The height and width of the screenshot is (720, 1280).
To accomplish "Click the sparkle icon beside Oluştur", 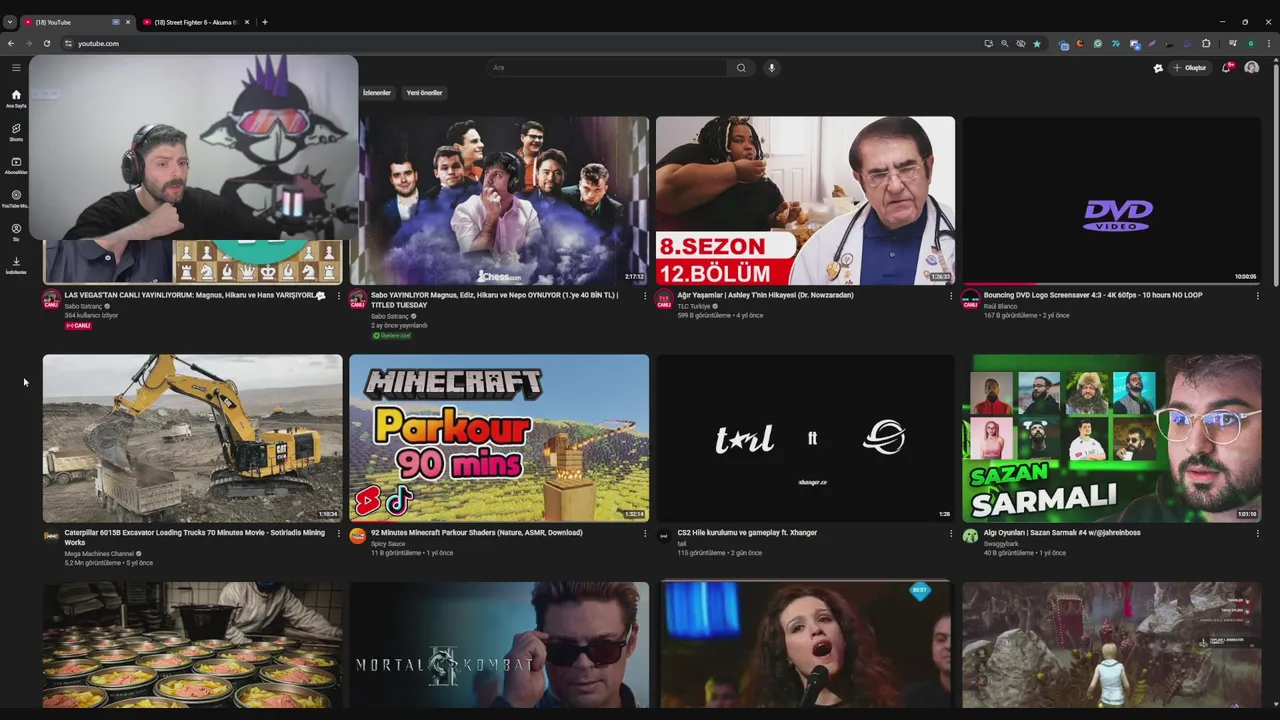I will tap(1158, 68).
